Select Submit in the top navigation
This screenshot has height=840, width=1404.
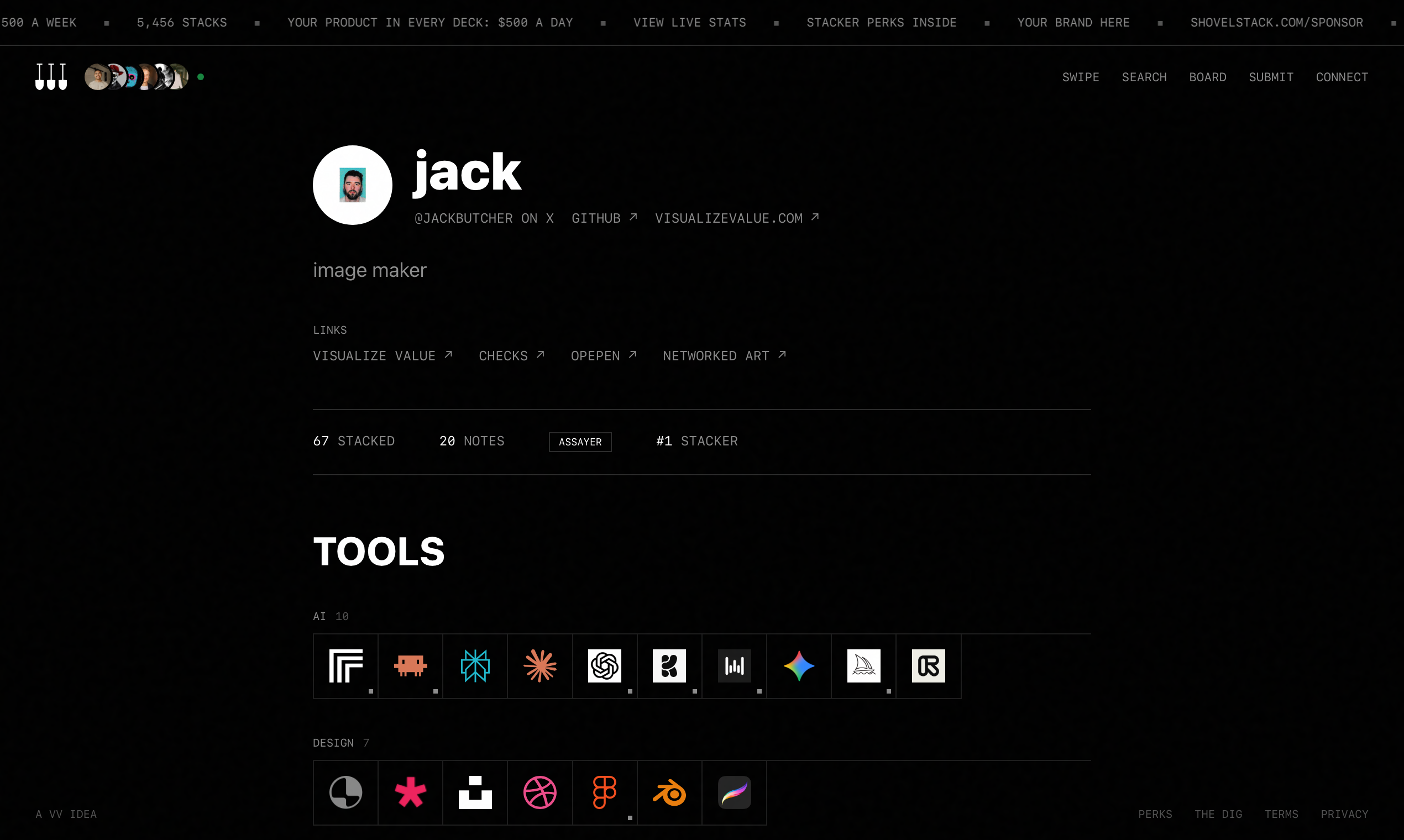pos(1271,77)
